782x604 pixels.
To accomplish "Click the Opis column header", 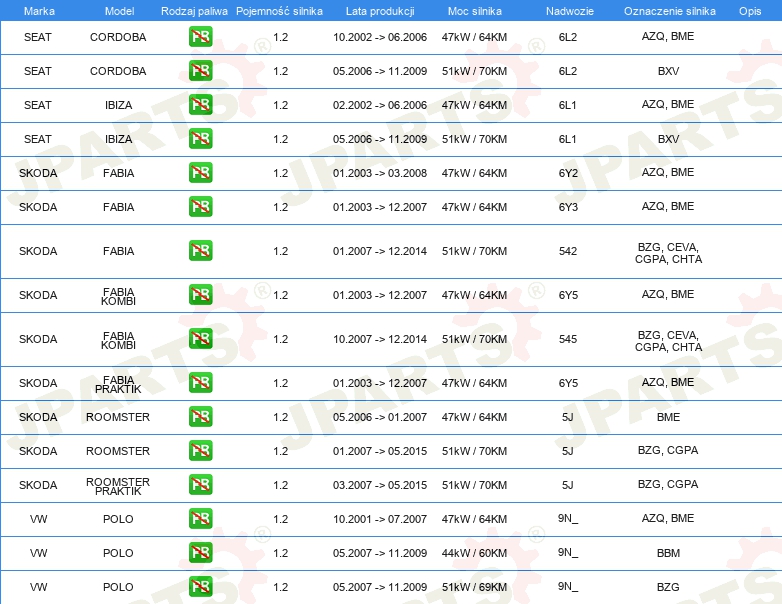I will click(x=750, y=11).
